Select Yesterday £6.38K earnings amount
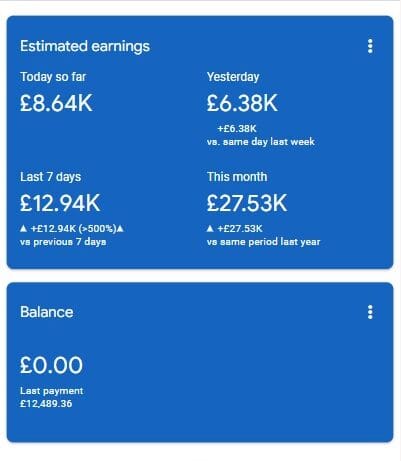Image resolution: width=401 pixels, height=461 pixels. point(242,103)
